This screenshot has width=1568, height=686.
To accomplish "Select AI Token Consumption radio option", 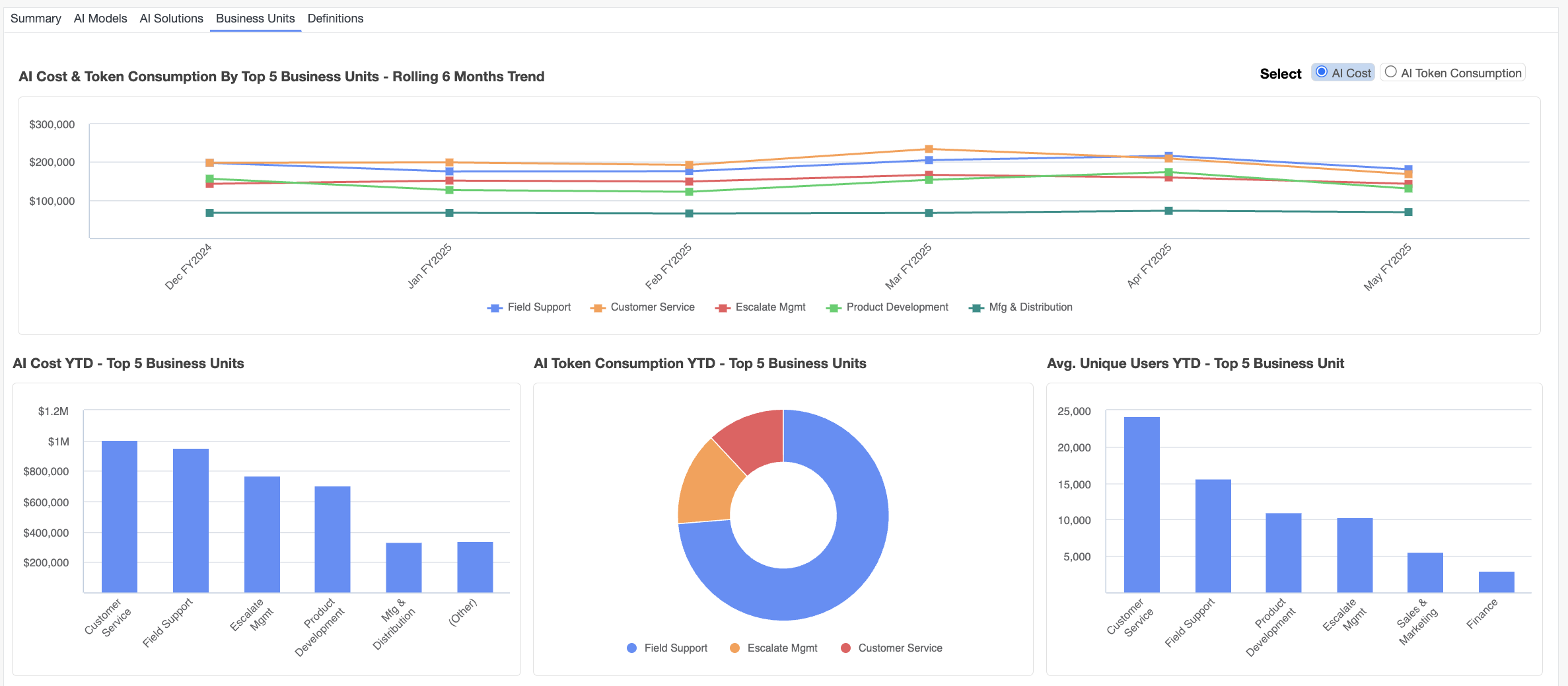I will pyautogui.click(x=1391, y=72).
